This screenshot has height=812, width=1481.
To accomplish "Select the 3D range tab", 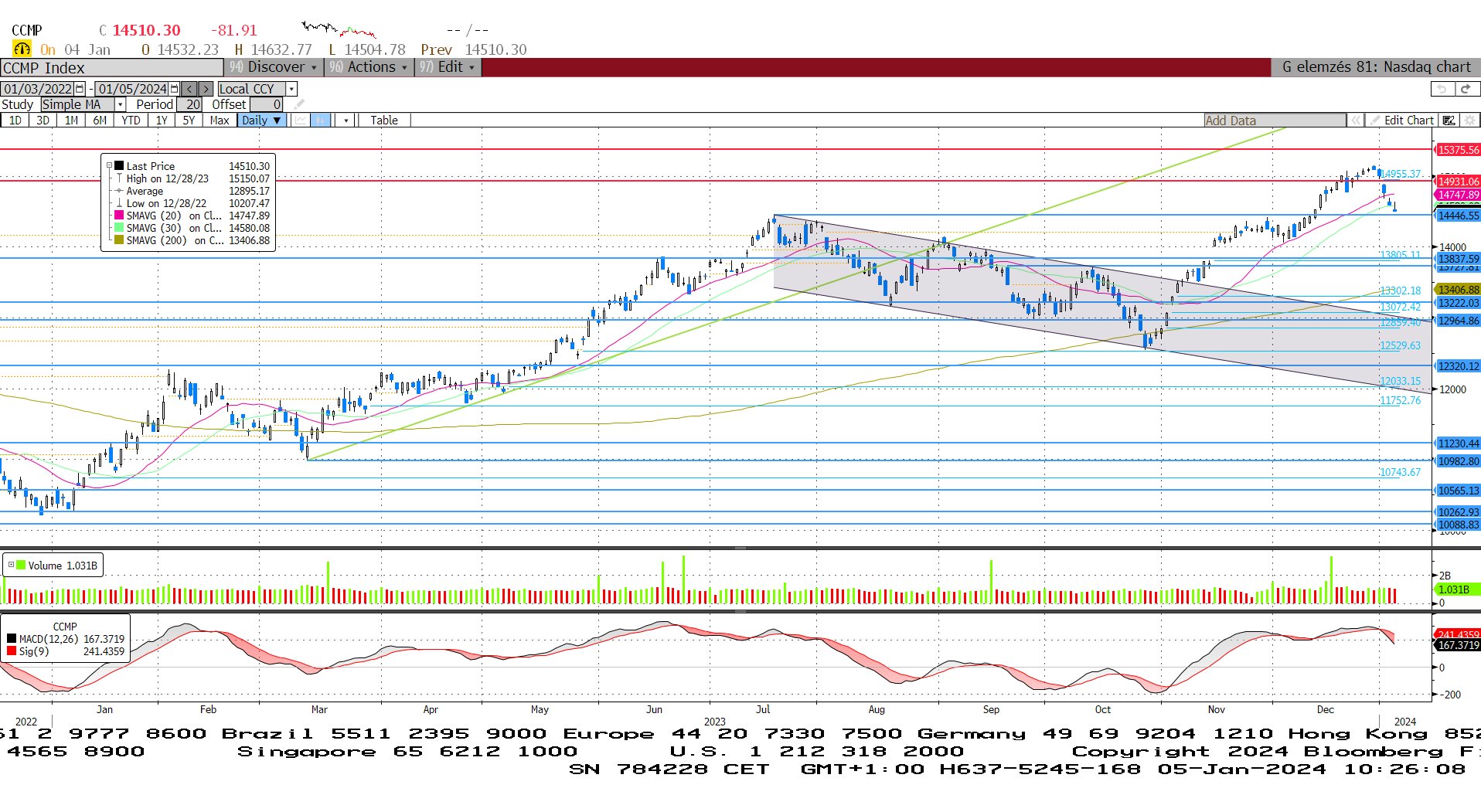I will [43, 121].
